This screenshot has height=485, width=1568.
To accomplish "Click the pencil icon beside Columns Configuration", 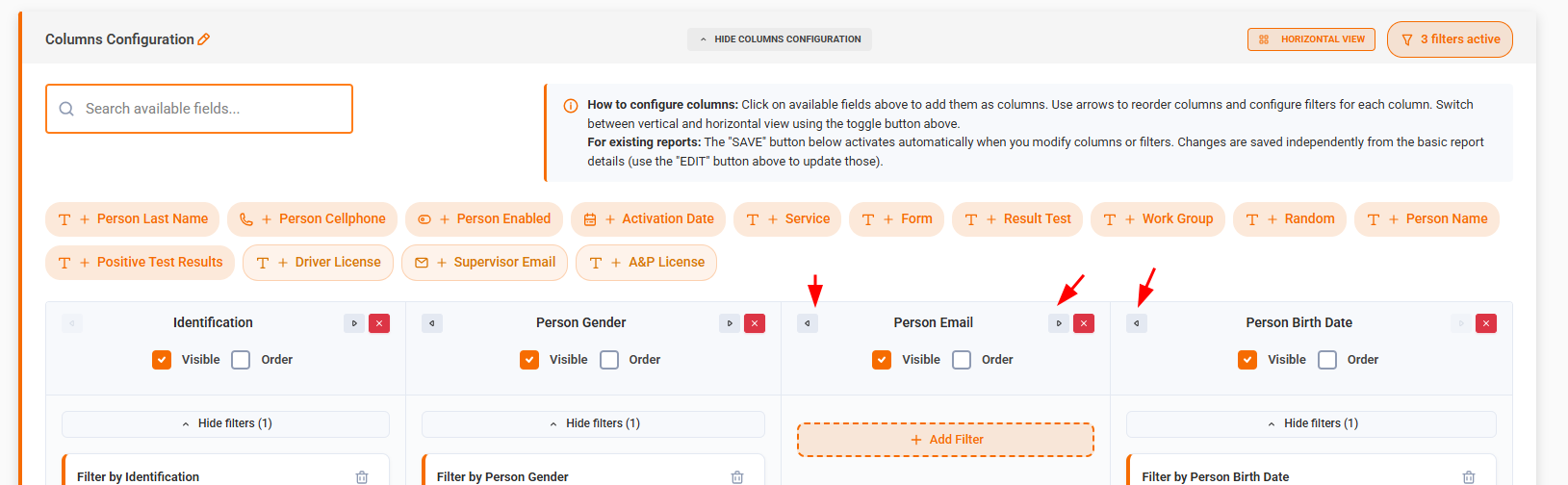I will pyautogui.click(x=204, y=39).
